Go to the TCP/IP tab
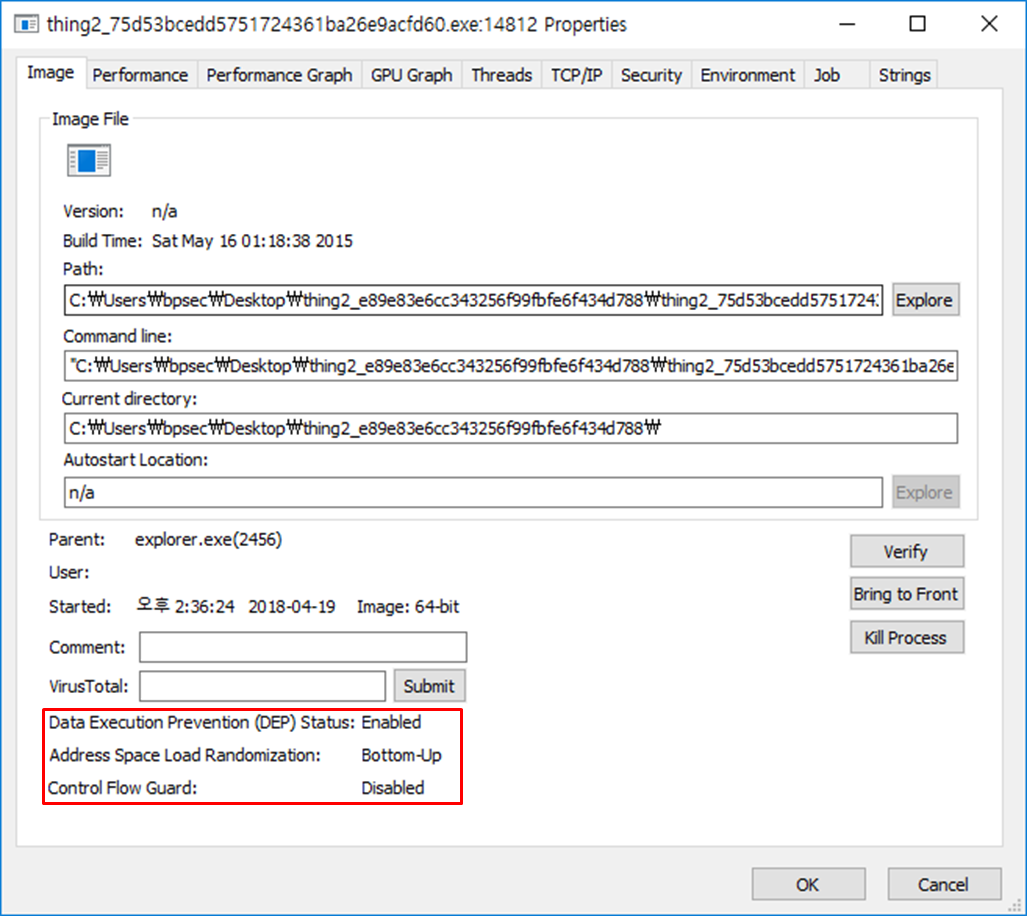Image resolution: width=1027 pixels, height=916 pixels. [576, 75]
